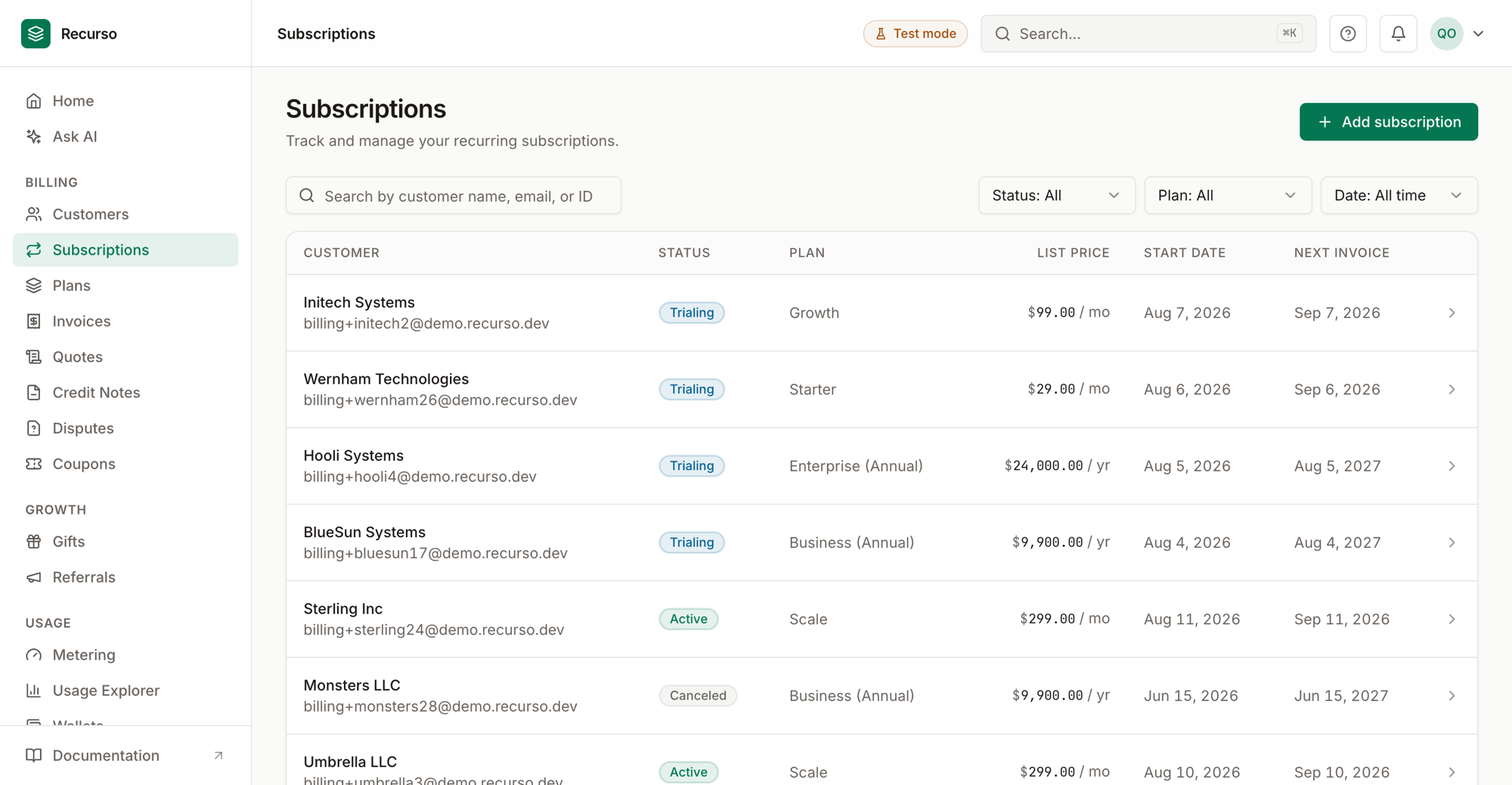Click Enterprise (Annual) plan cell
The width and height of the screenshot is (1512, 785).
[x=856, y=465]
